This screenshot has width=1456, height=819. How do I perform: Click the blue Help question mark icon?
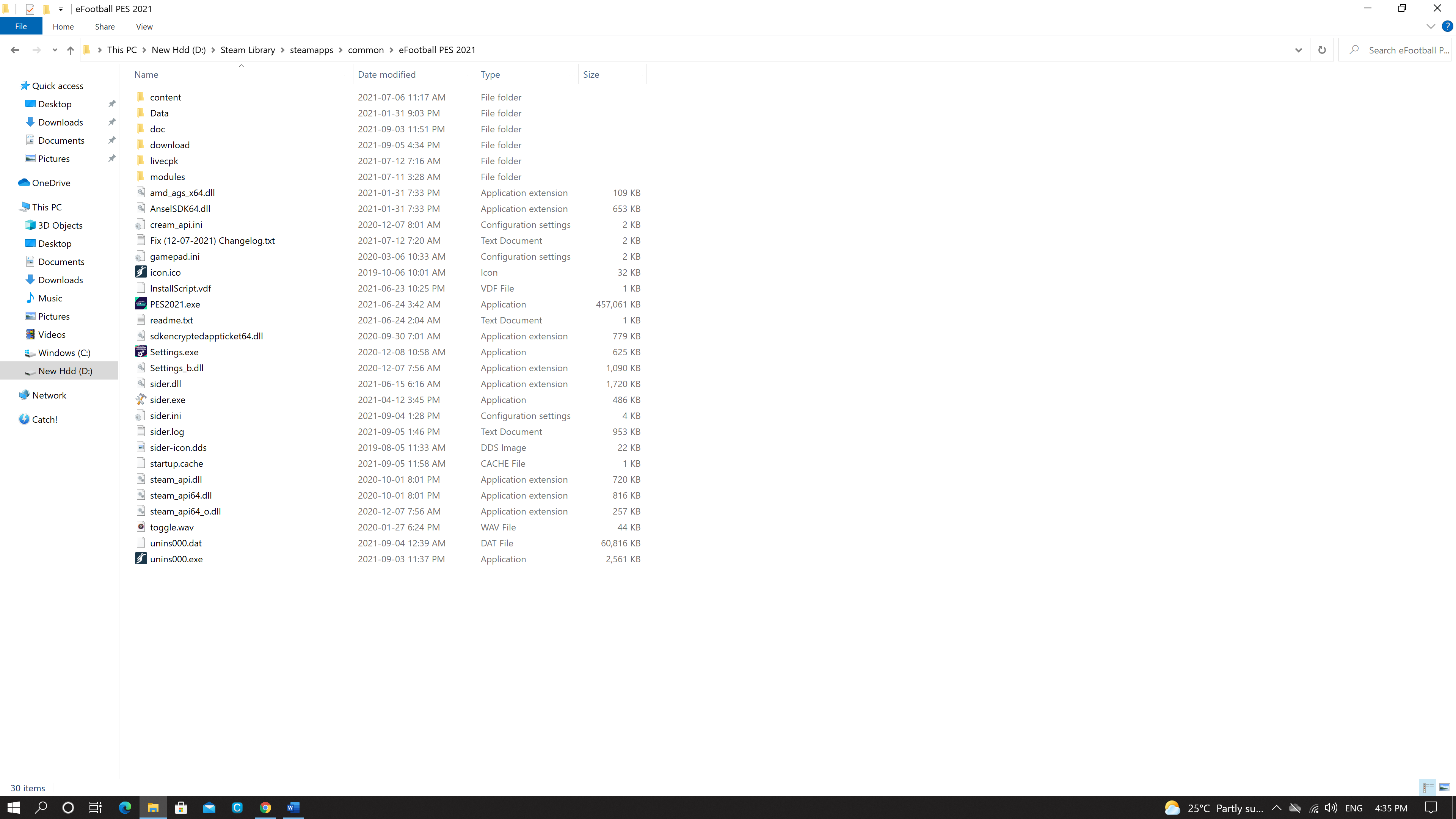tap(1447, 27)
